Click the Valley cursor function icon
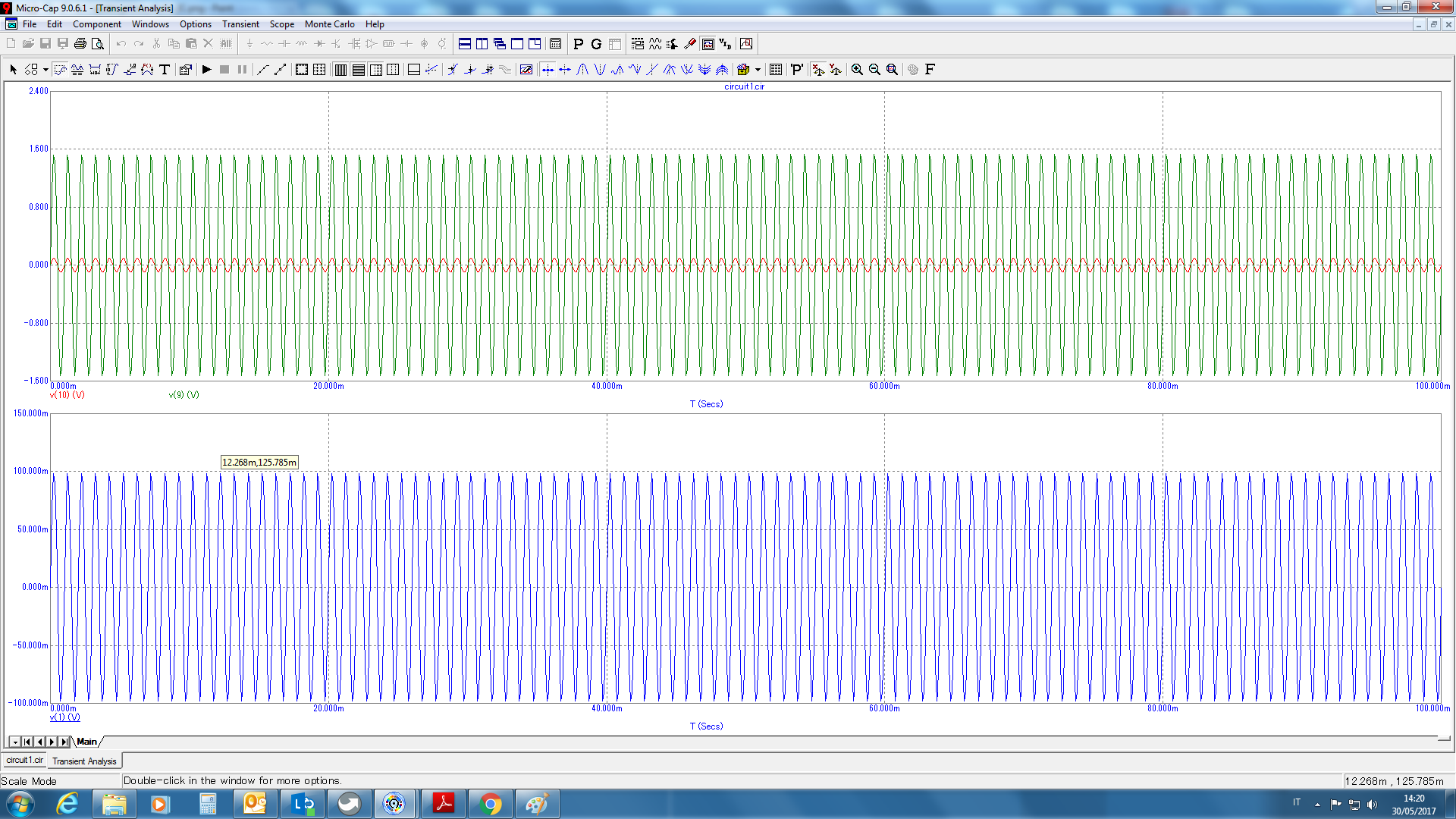 coord(600,70)
